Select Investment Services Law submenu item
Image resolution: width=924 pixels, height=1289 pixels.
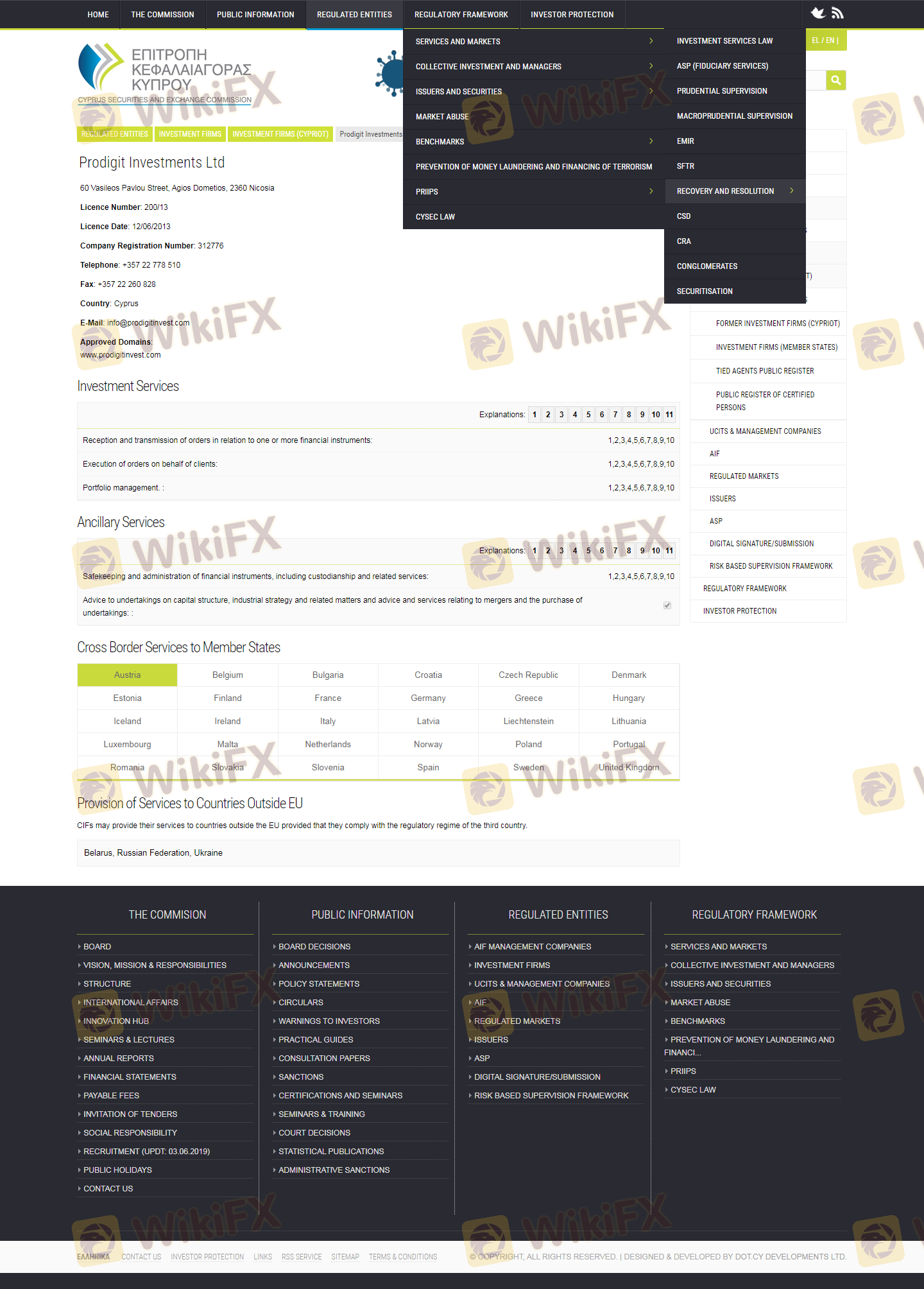735,41
